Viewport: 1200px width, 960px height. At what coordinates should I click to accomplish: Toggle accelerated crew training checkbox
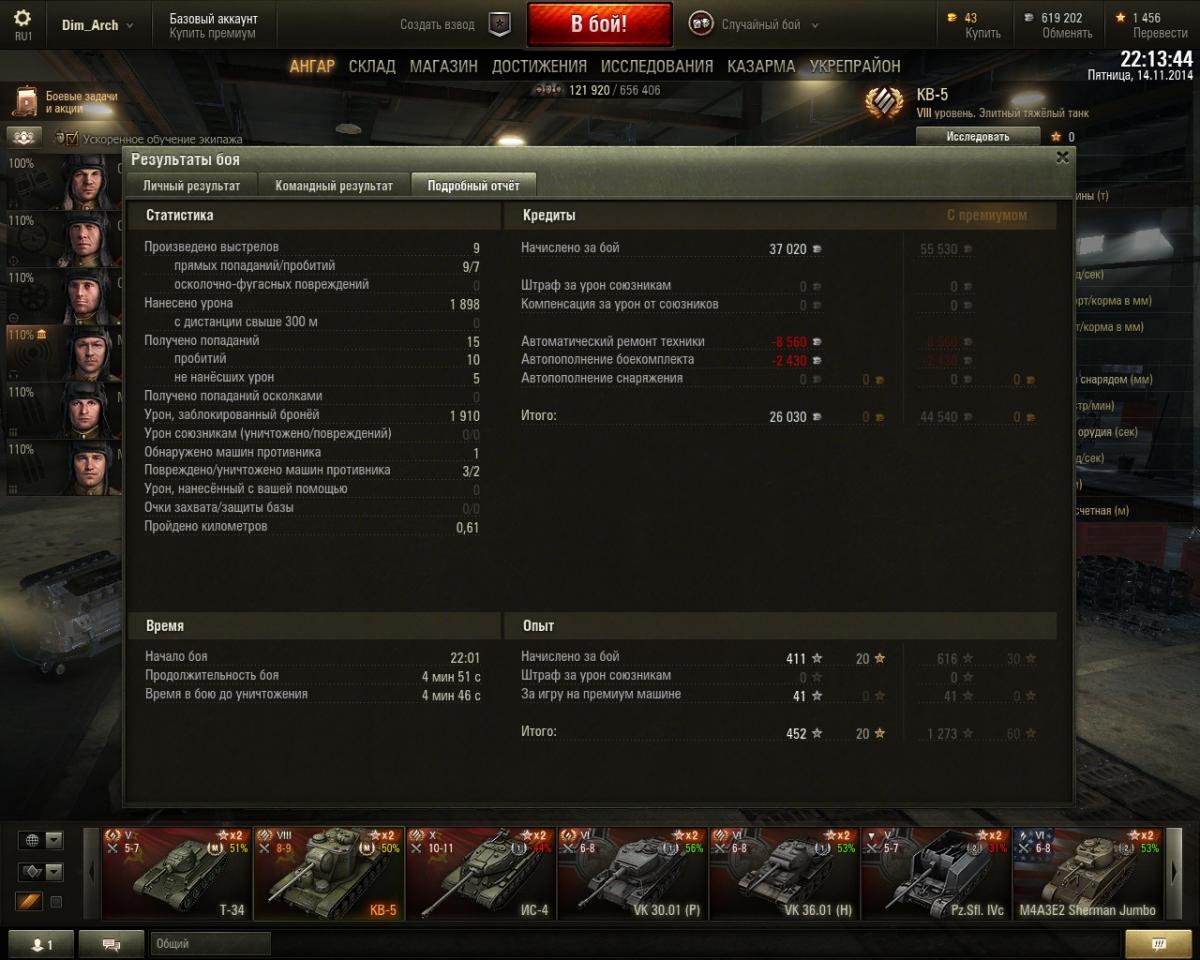tap(72, 139)
